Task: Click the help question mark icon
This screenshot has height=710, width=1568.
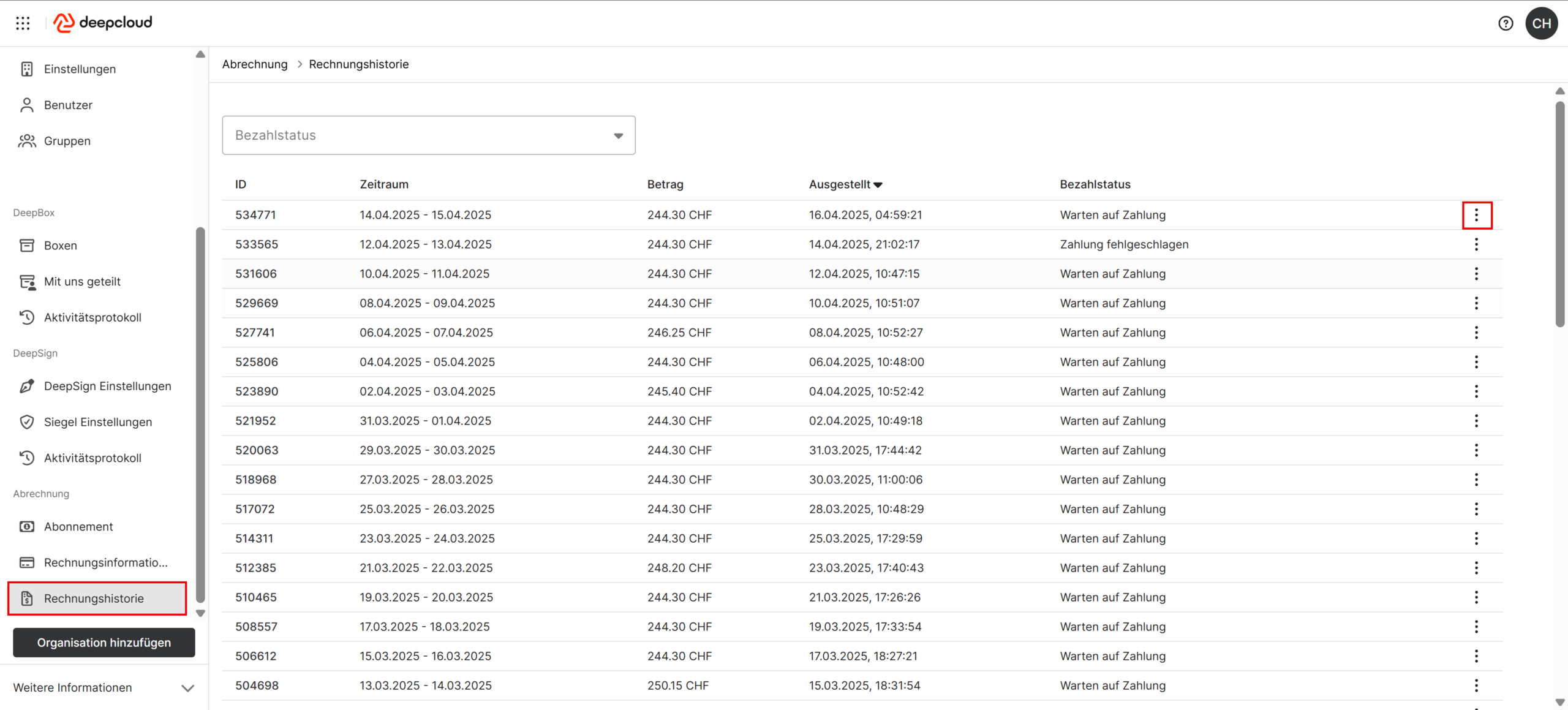Action: pos(1505,23)
